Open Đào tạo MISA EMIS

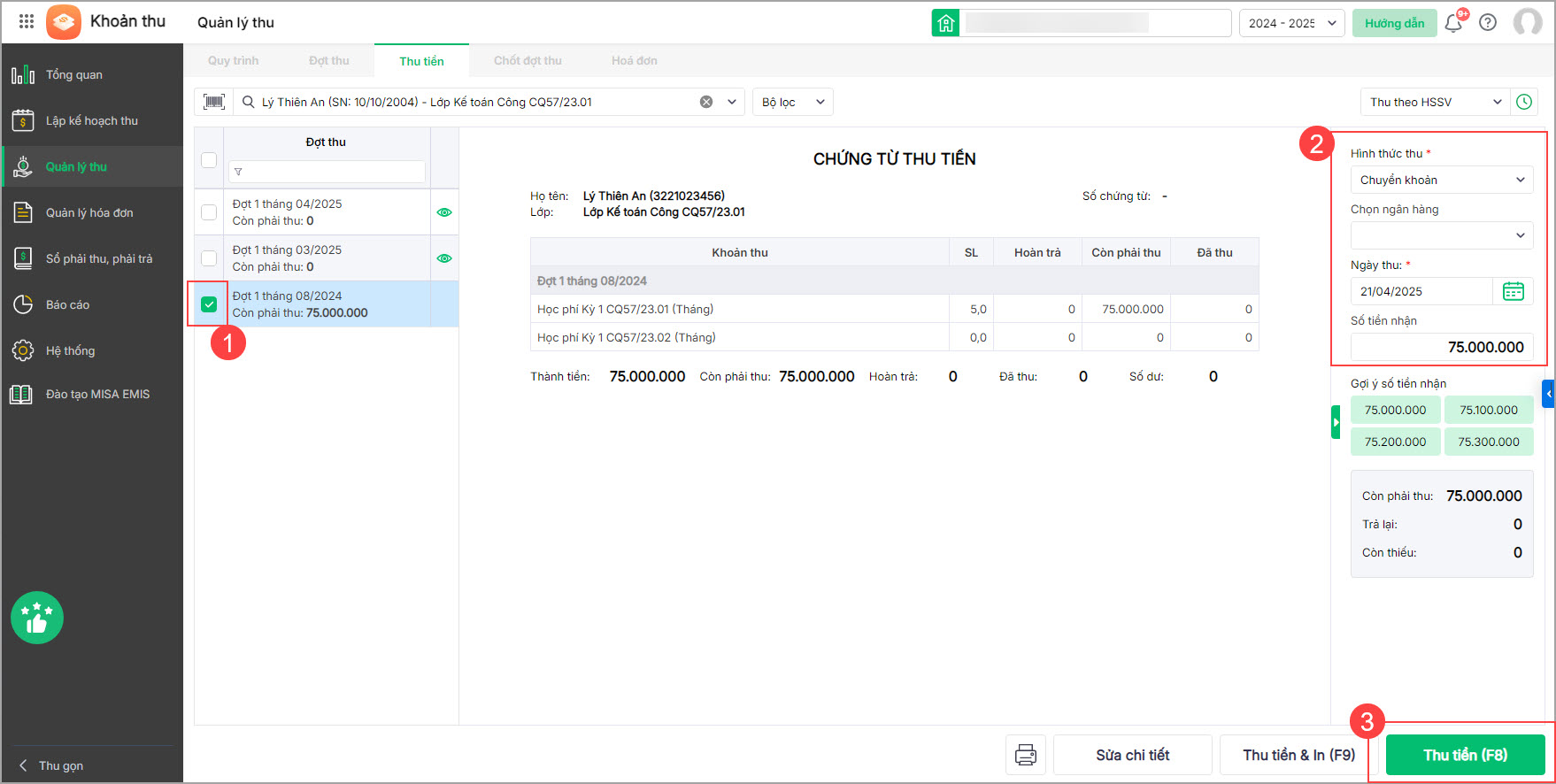92,394
